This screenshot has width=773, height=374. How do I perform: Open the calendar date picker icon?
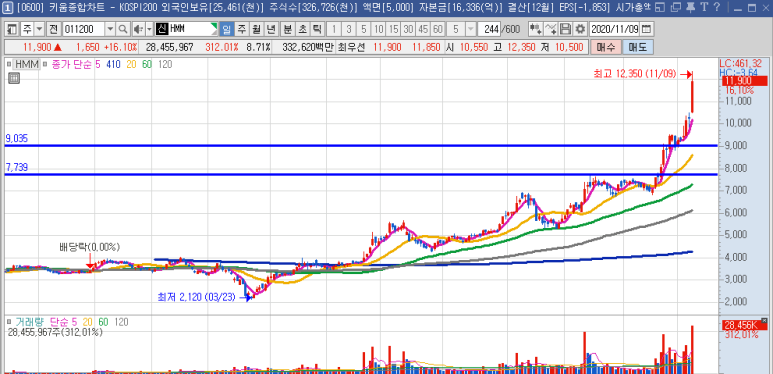[646, 29]
